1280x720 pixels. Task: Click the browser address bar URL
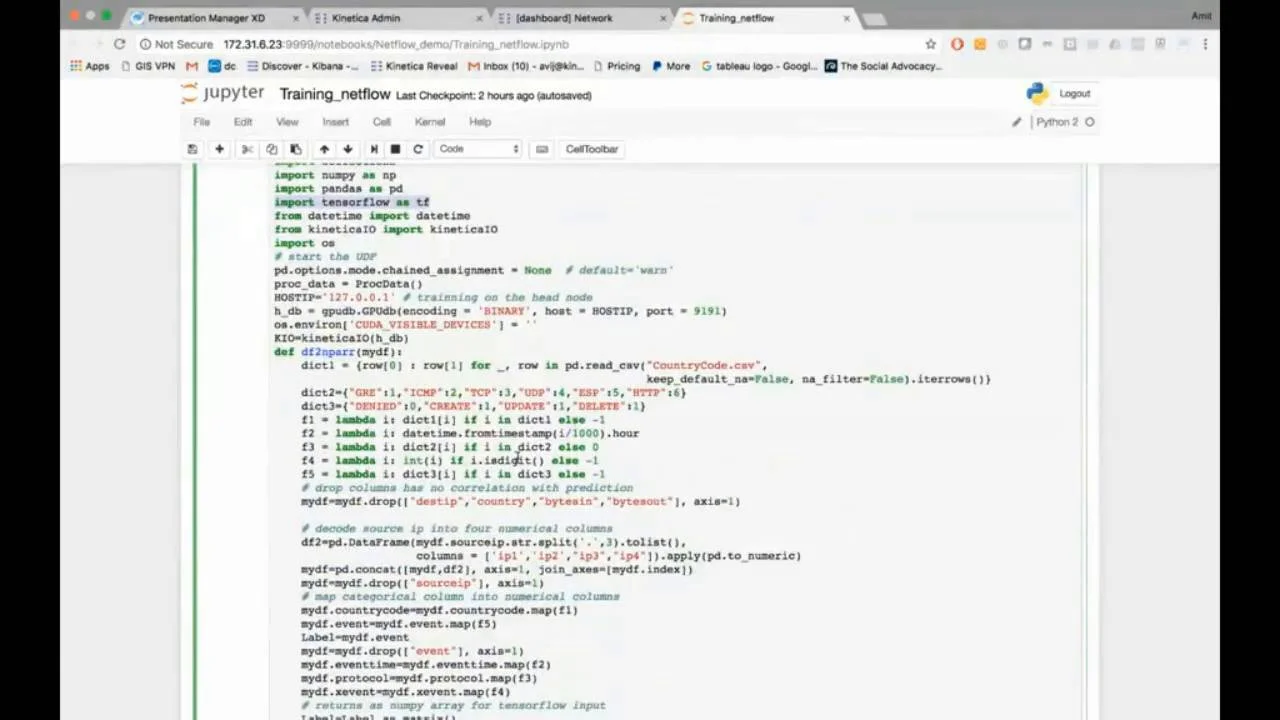396,44
